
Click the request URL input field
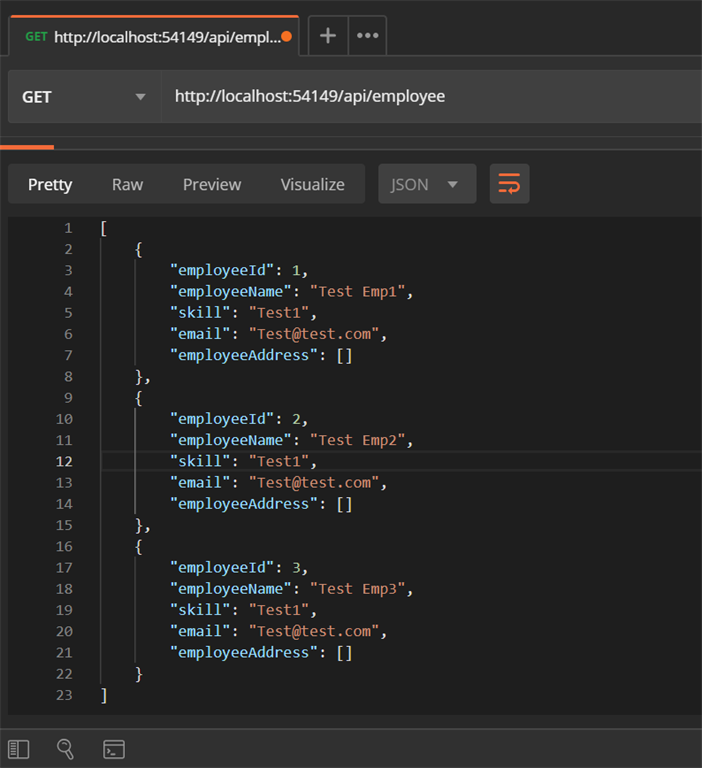point(420,97)
